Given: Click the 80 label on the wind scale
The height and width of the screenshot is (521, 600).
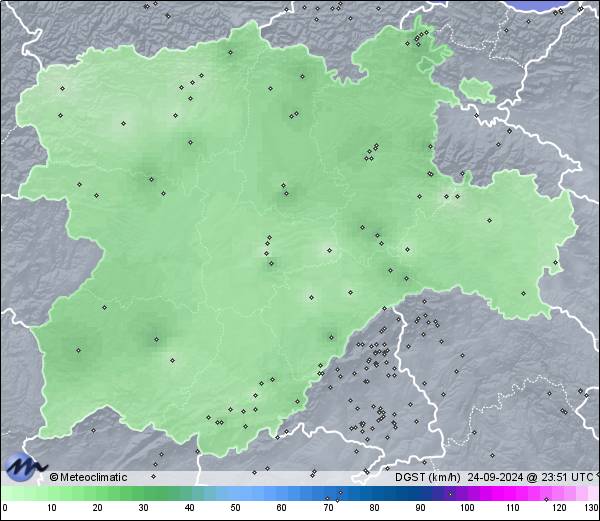Looking at the screenshot, I should (x=374, y=508).
